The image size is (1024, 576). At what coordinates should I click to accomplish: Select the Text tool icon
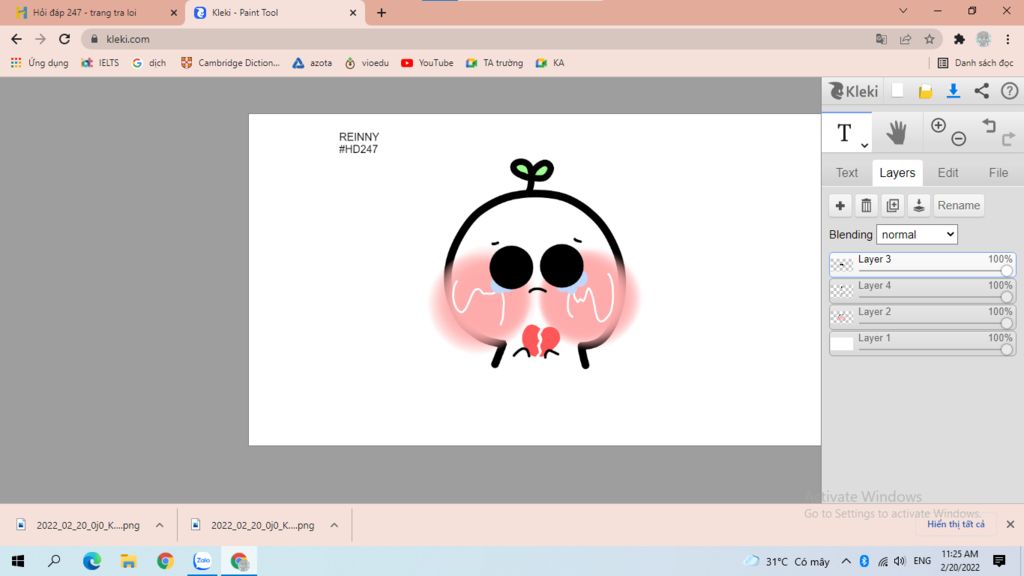click(x=844, y=133)
